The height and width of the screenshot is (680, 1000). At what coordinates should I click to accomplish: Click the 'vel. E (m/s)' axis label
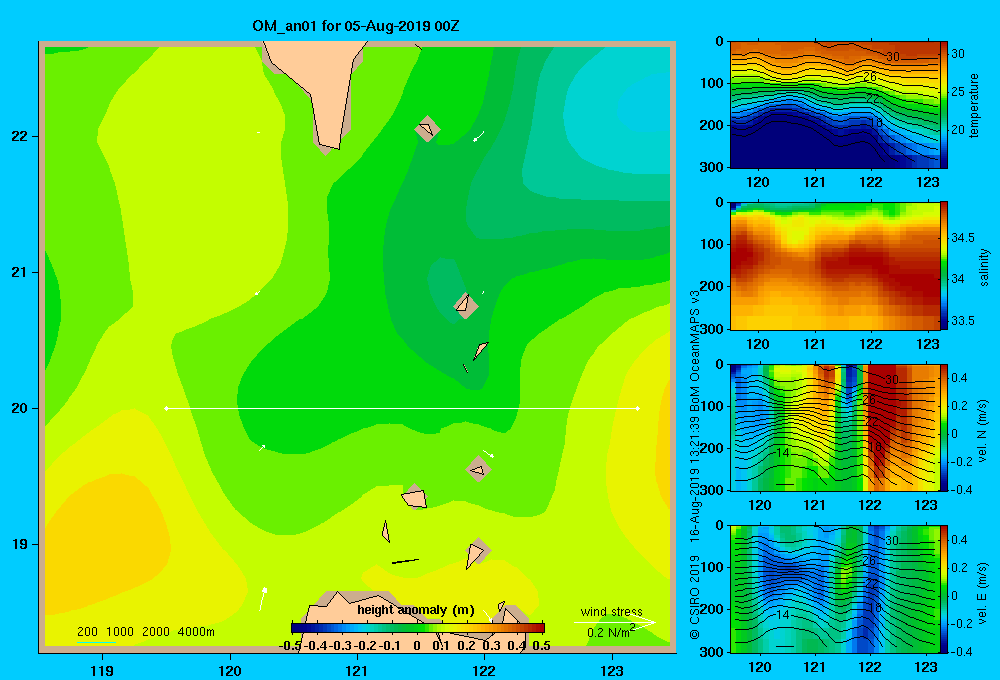click(983, 592)
